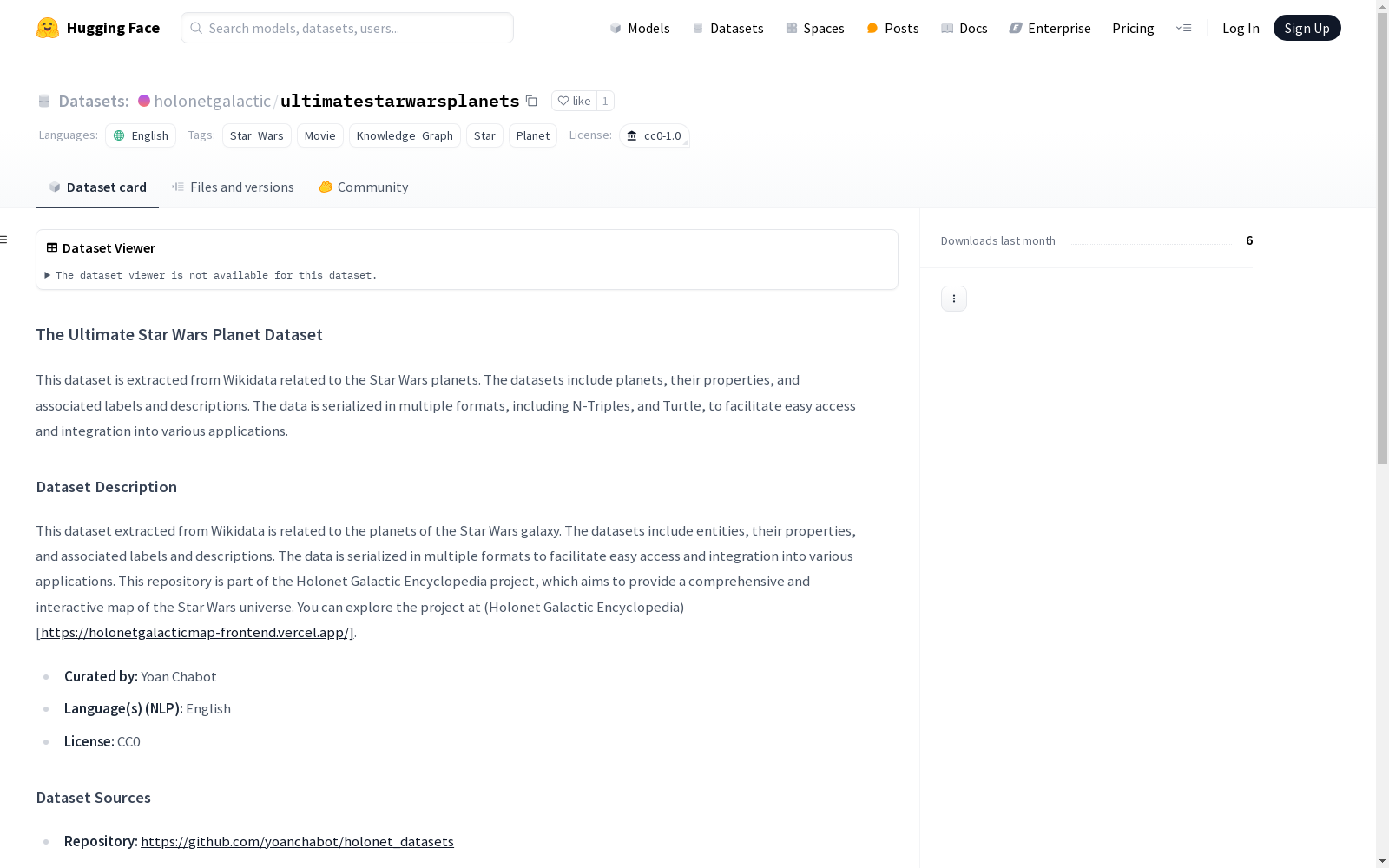Click the 'Language(s) (NLP): English' entry
The height and width of the screenshot is (868, 1389).
point(148,708)
